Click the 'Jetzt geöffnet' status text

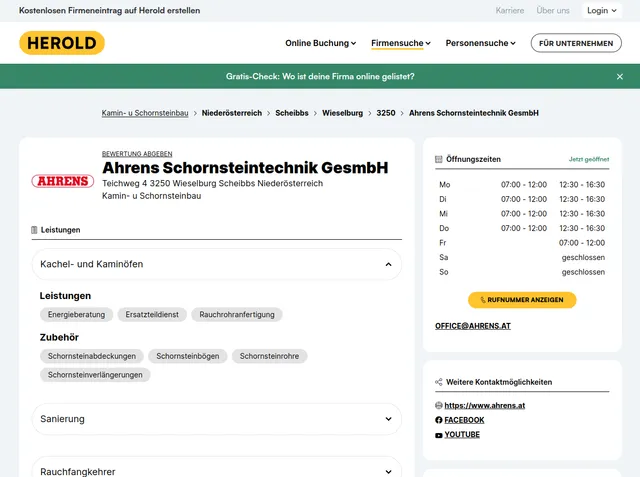589,159
